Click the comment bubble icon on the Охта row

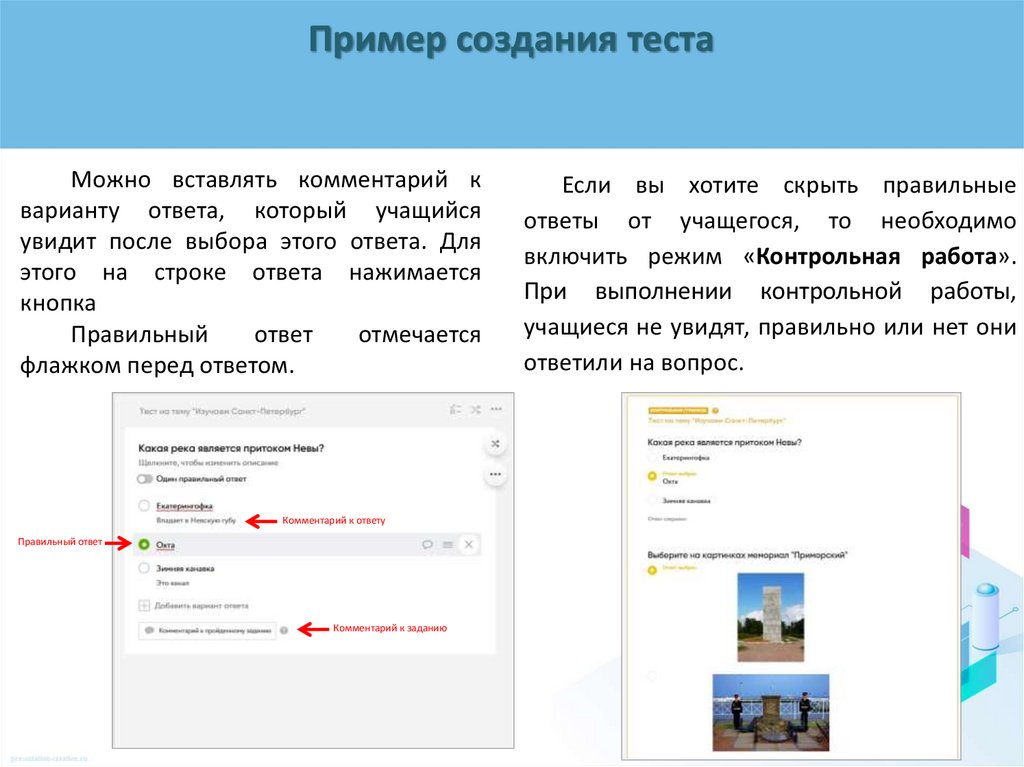click(427, 544)
